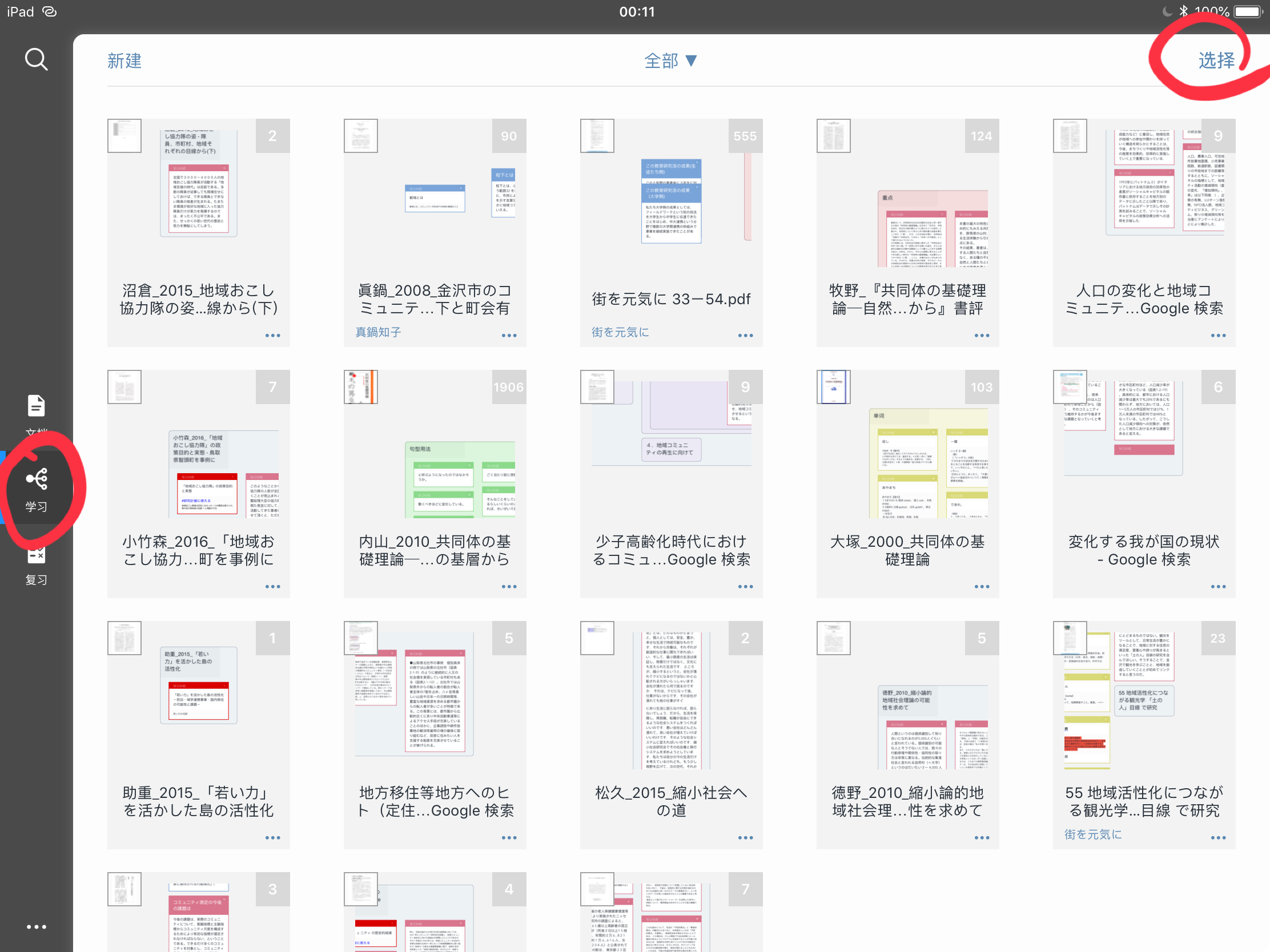Open the 眞鍋知子 tag link
This screenshot has height=952, width=1270.
[x=378, y=332]
